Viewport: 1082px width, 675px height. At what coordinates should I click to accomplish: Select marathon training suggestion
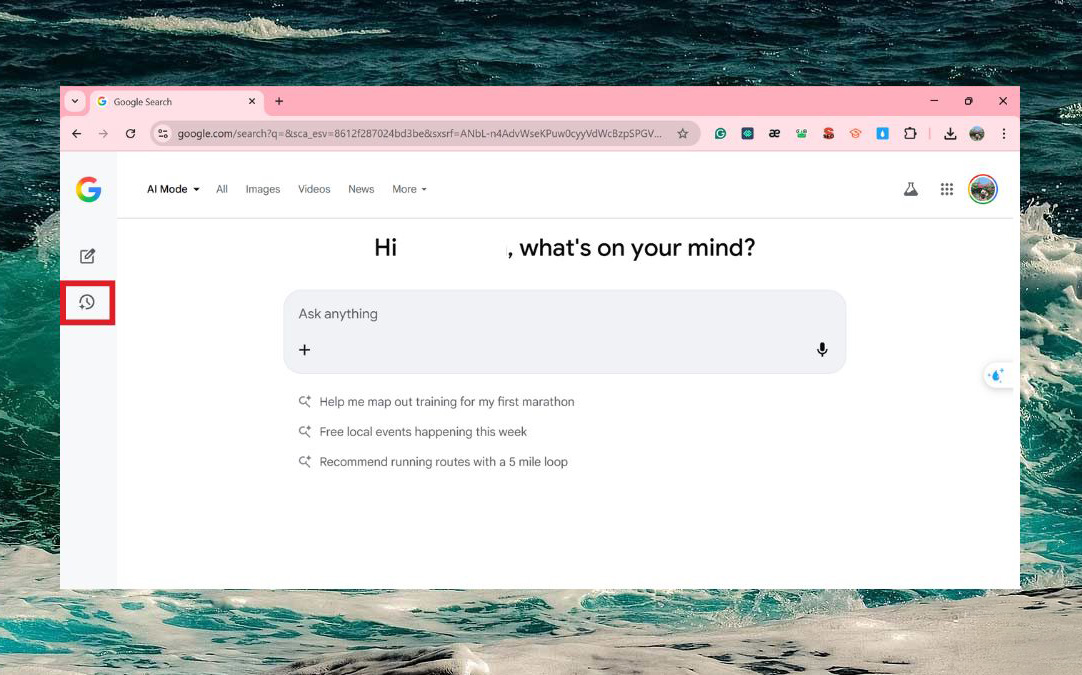tap(446, 402)
